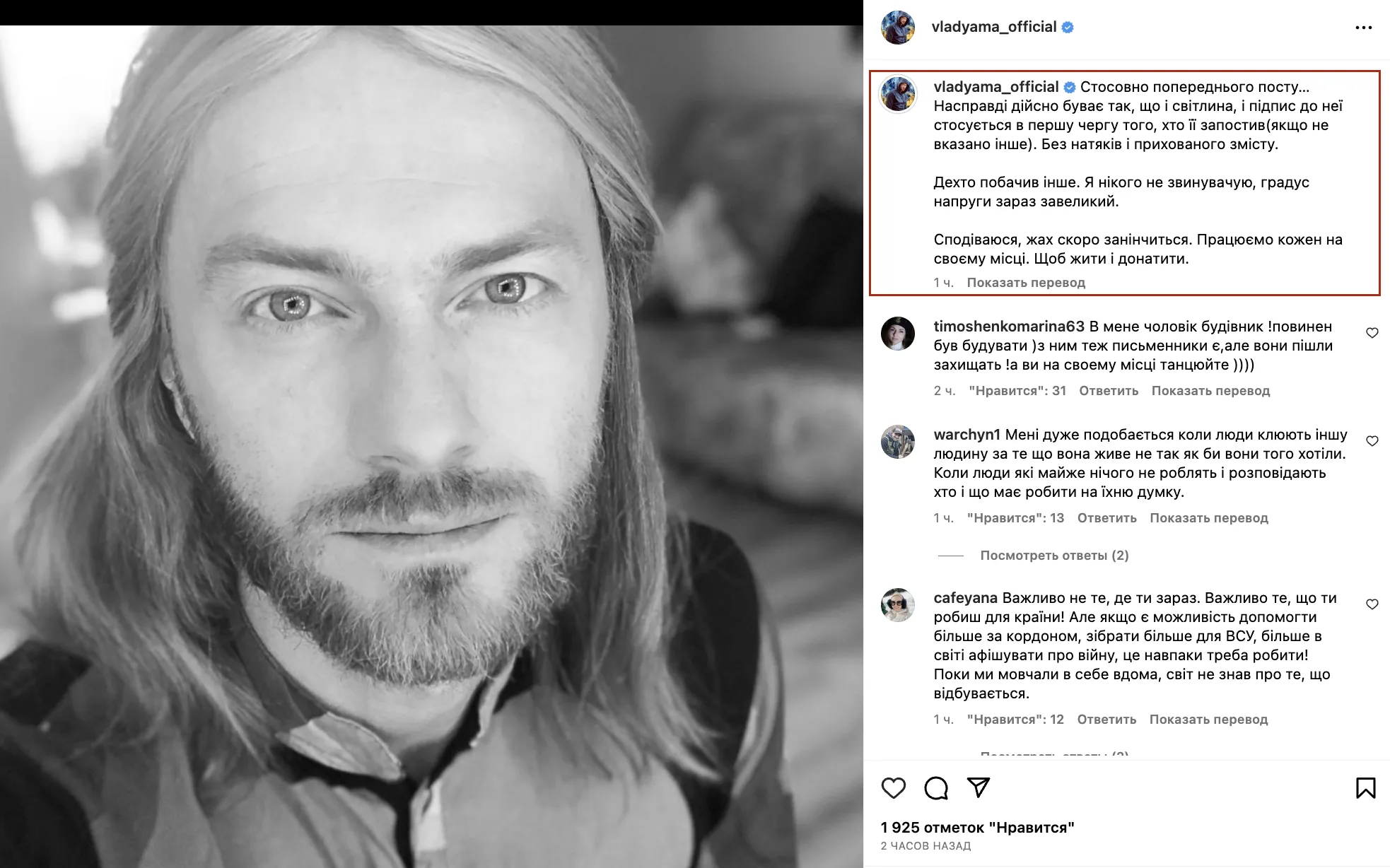
Task: Open cafeyana's profile avatar
Action: coord(898,605)
